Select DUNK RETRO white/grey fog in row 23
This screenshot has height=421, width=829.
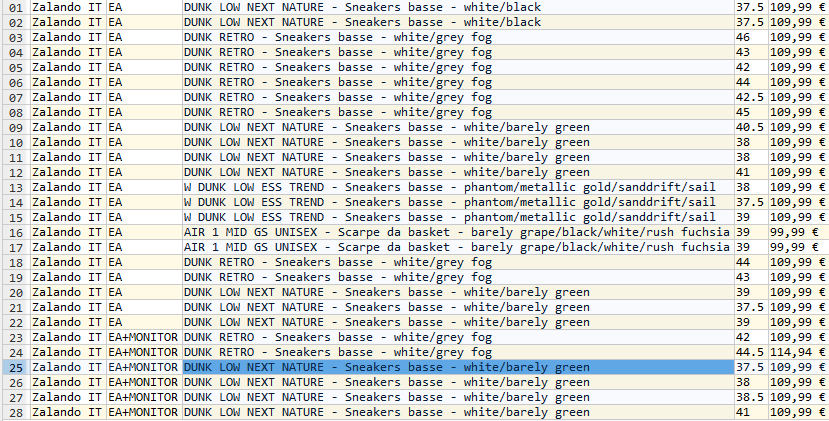pos(458,337)
